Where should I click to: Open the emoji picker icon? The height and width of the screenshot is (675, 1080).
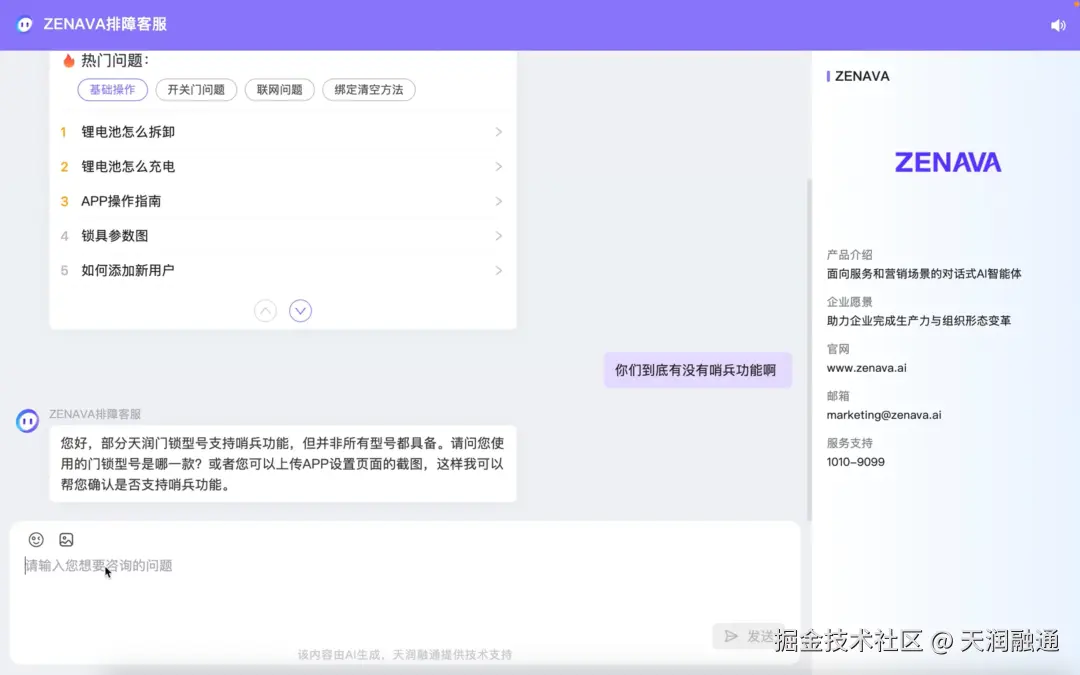[36, 540]
